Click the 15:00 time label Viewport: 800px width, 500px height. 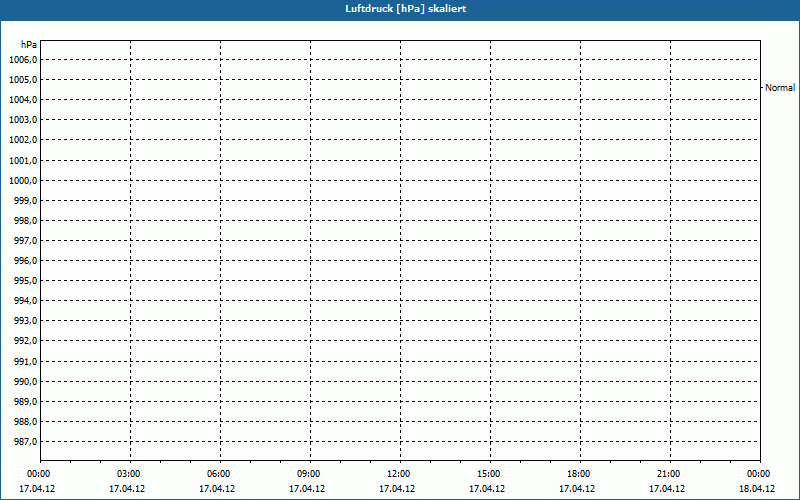click(488, 474)
